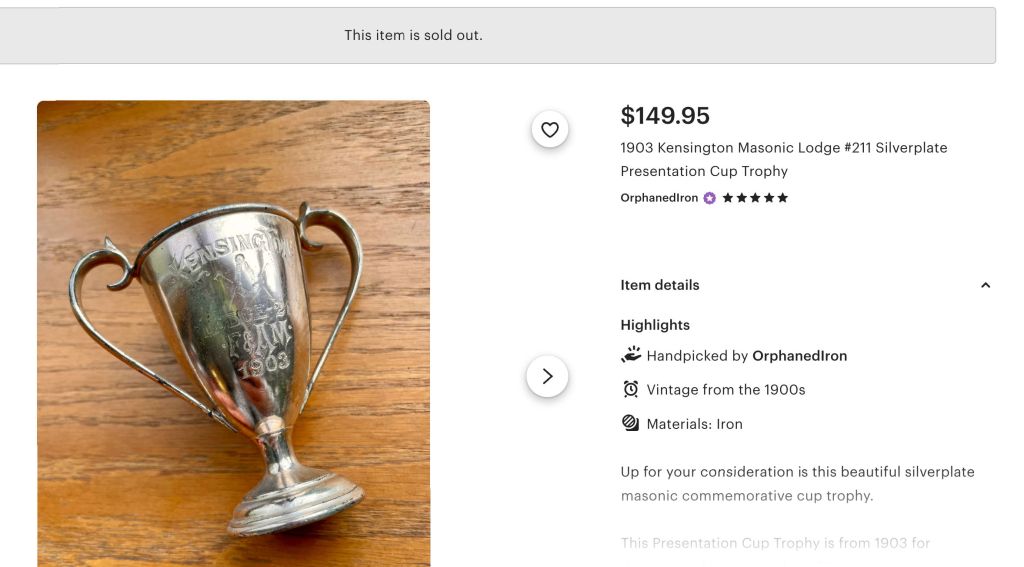Image resolution: width=1024 pixels, height=567 pixels.
Task: Click the Kensington Masonic Lodge listing title
Action: pyautogui.click(x=783, y=159)
